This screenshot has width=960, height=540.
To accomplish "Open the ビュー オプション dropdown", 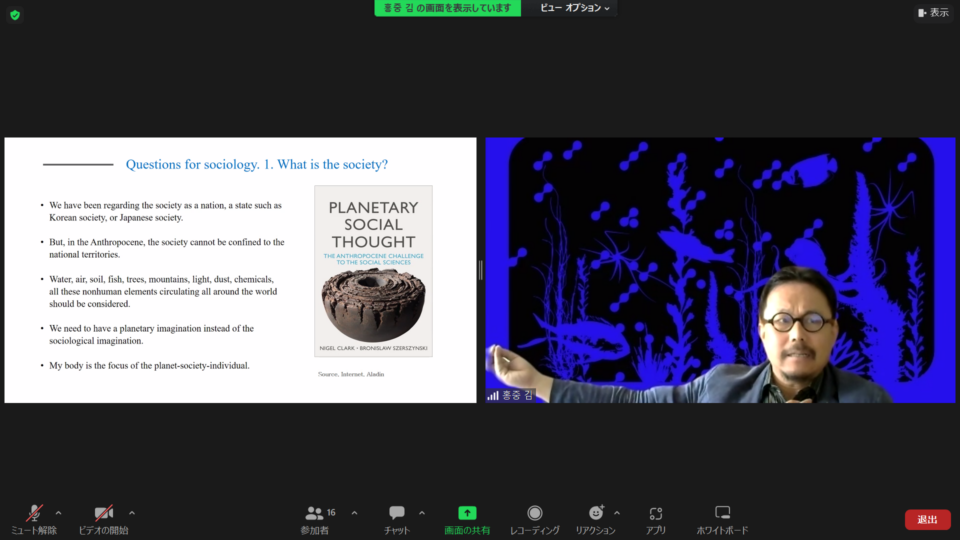I will (574, 8).
